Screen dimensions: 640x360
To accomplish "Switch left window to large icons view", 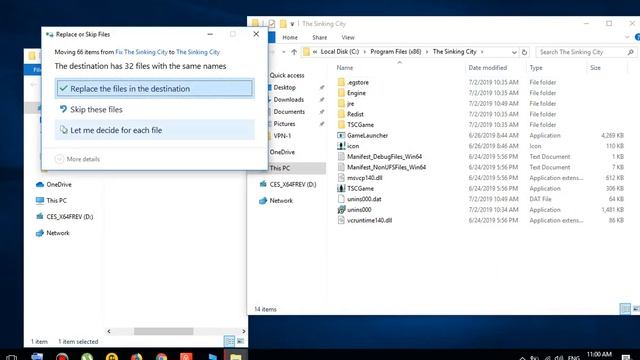I will click(241, 341).
